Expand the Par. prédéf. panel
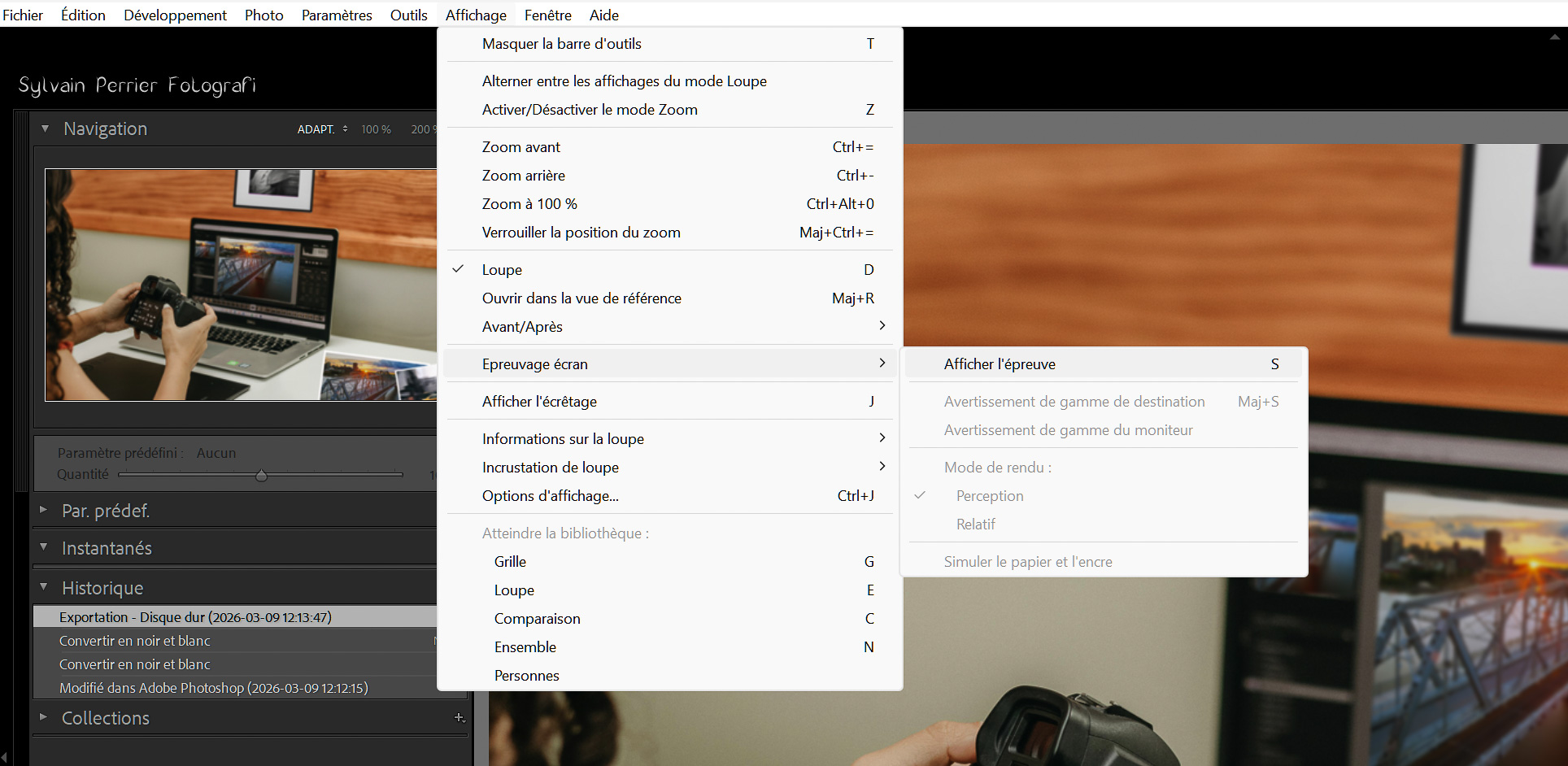Screen dimensions: 1568x766 coord(44,510)
